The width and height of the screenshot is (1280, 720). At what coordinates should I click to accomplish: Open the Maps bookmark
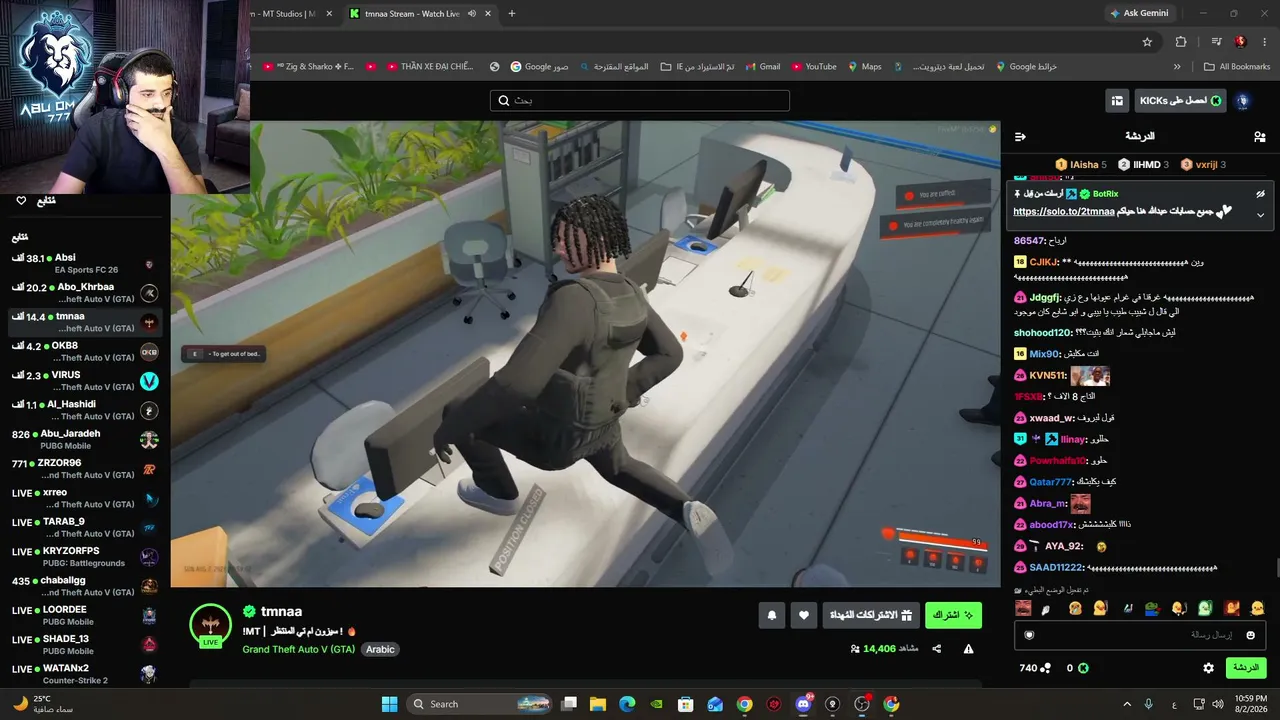pyautogui.click(x=864, y=67)
